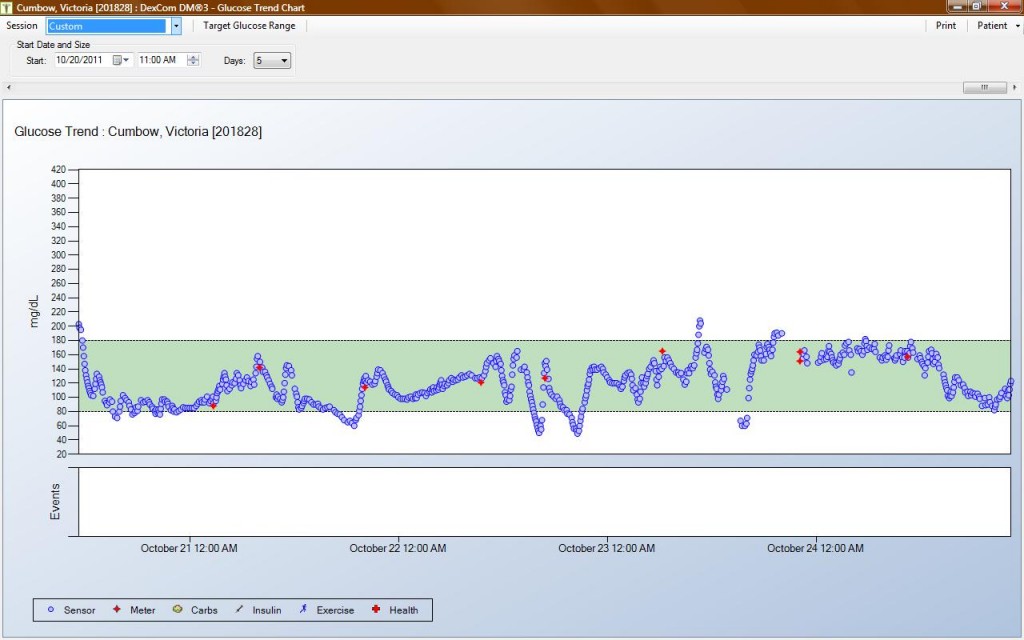This screenshot has width=1024, height=640.
Task: Click the Insulin legend icon
Action: point(239,610)
